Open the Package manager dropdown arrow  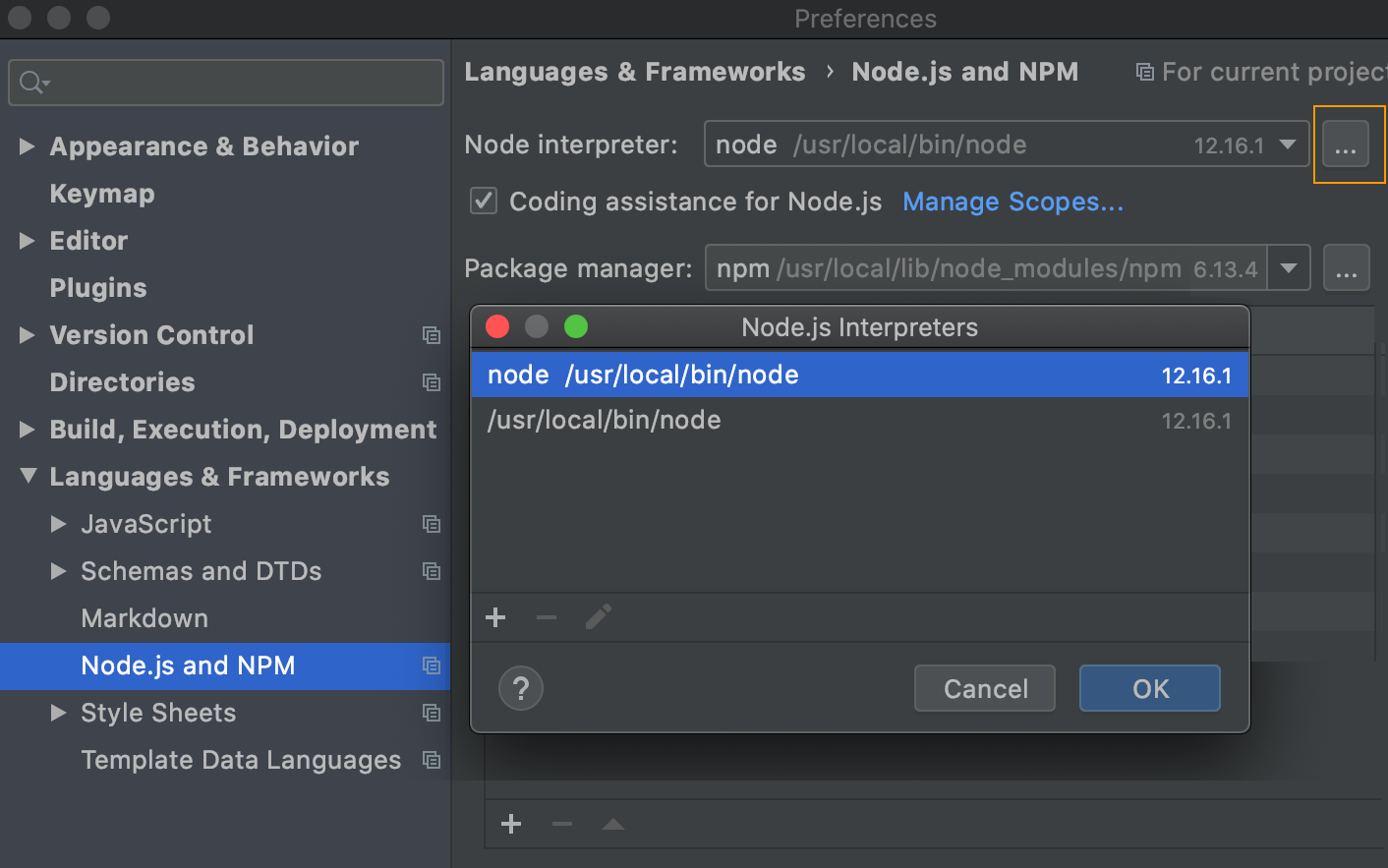point(1289,267)
